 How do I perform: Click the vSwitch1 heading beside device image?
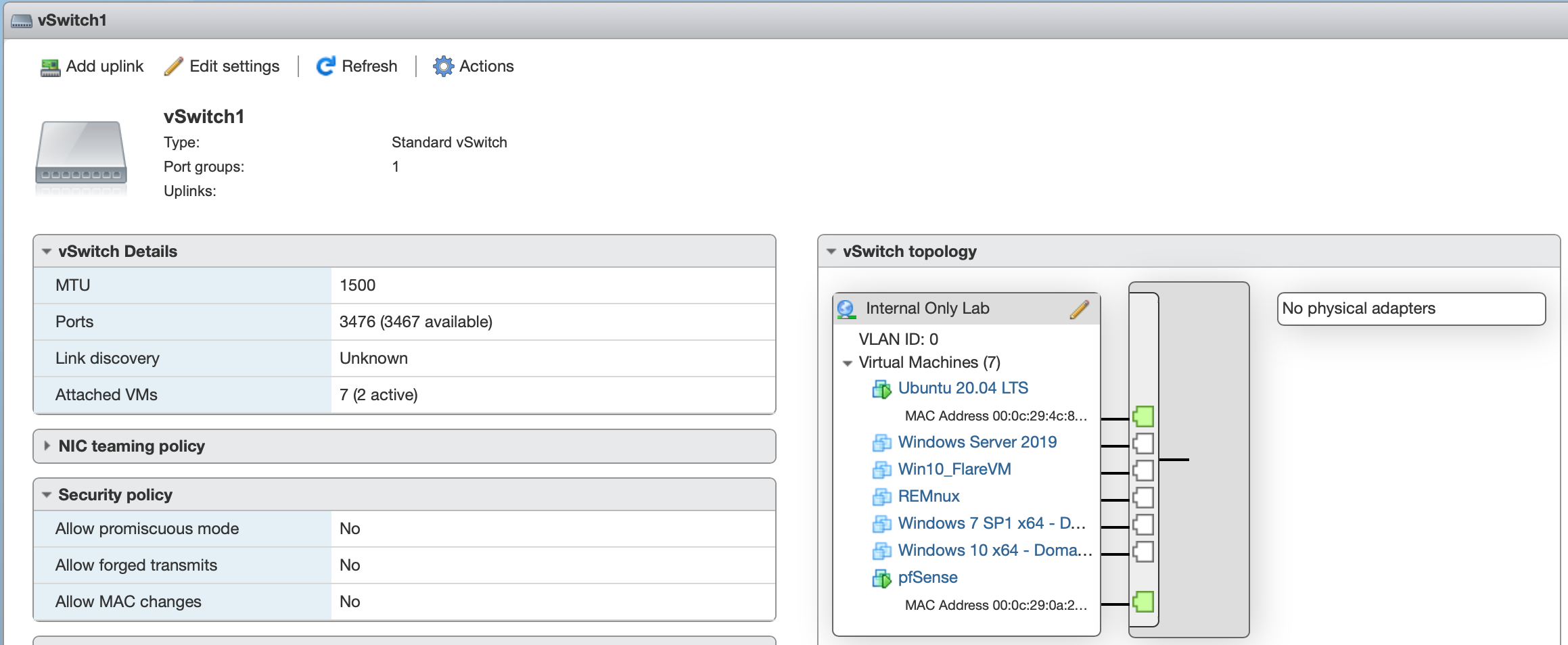[x=204, y=117]
